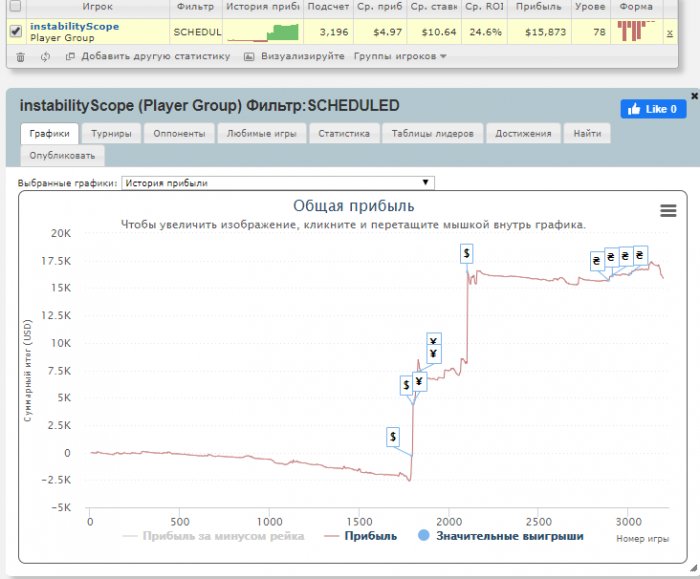Open the Оппоненты tab
The image size is (700, 579).
pyautogui.click(x=179, y=133)
